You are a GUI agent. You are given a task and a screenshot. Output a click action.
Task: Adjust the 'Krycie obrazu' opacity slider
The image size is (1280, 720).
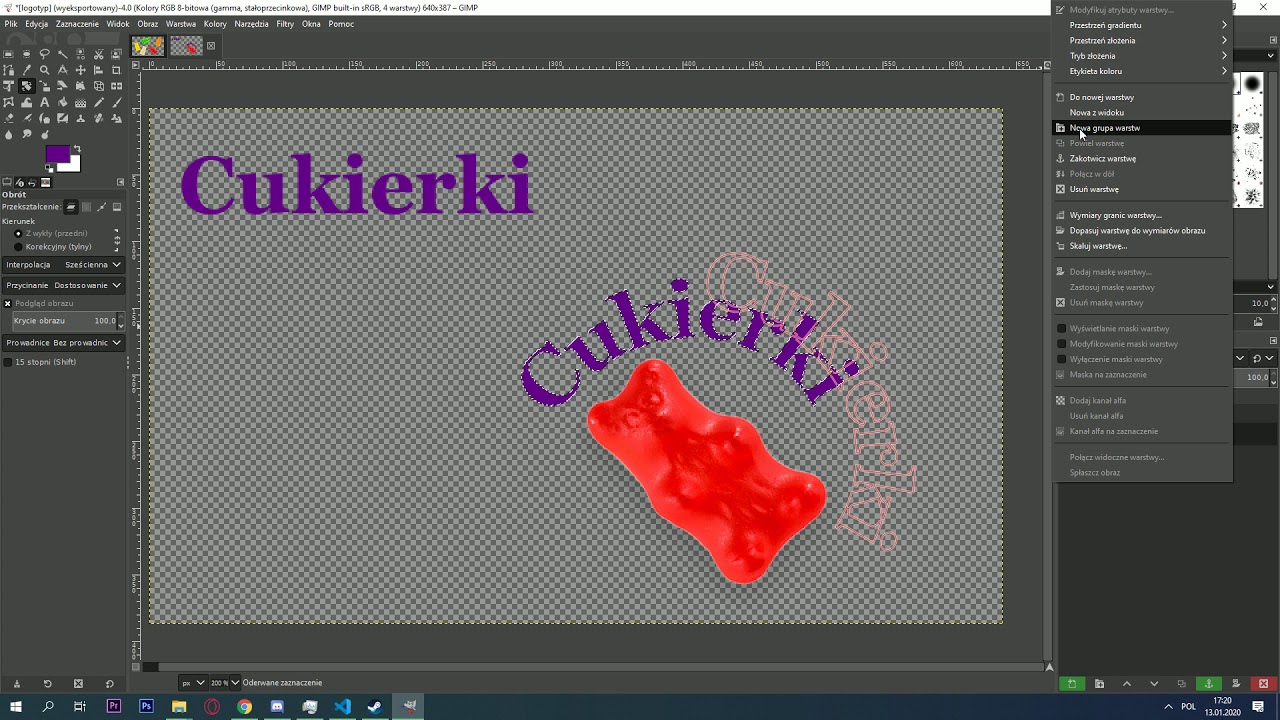pyautogui.click(x=69, y=321)
